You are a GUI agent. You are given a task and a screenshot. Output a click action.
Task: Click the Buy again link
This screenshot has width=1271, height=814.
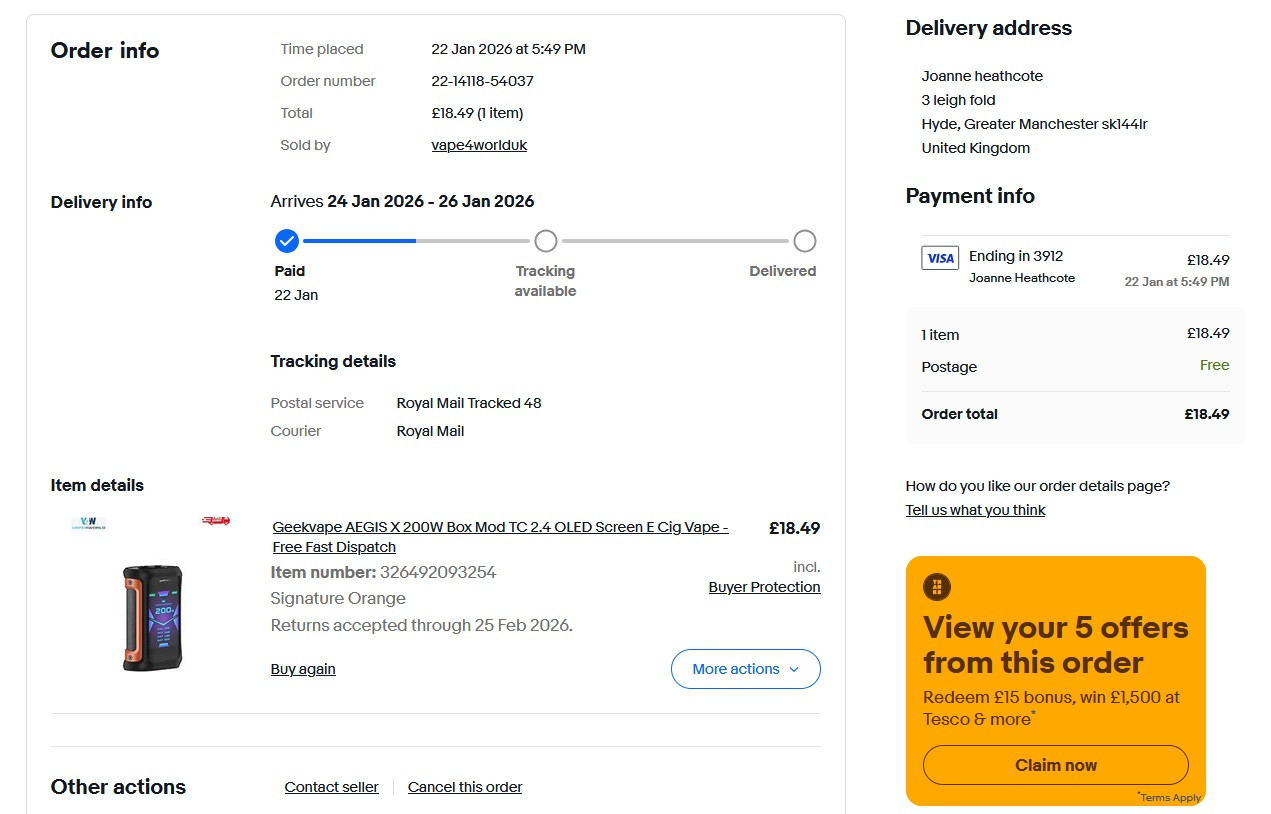pyautogui.click(x=303, y=669)
